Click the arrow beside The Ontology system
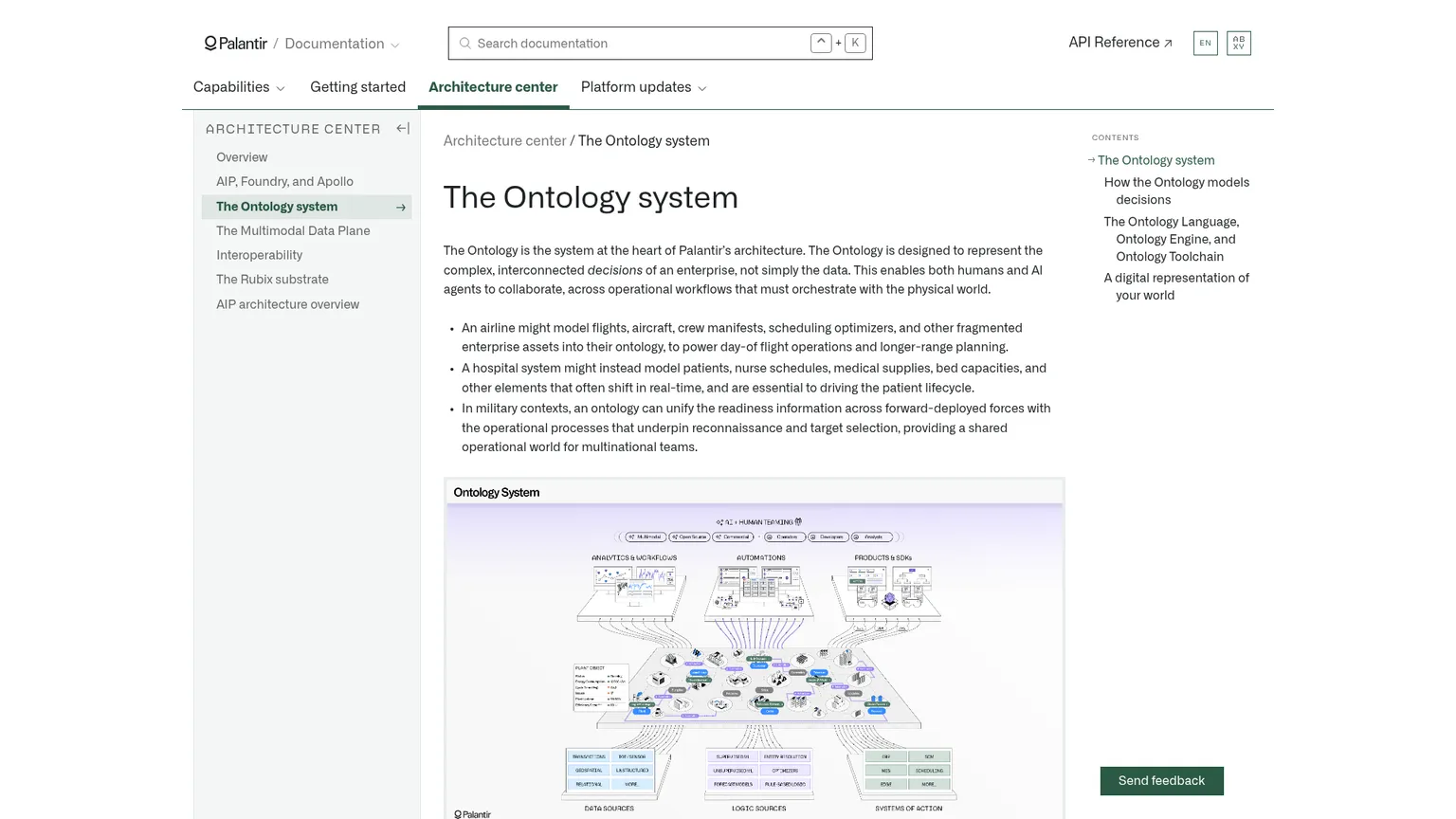Image resolution: width=1456 pixels, height=819 pixels. [401, 207]
